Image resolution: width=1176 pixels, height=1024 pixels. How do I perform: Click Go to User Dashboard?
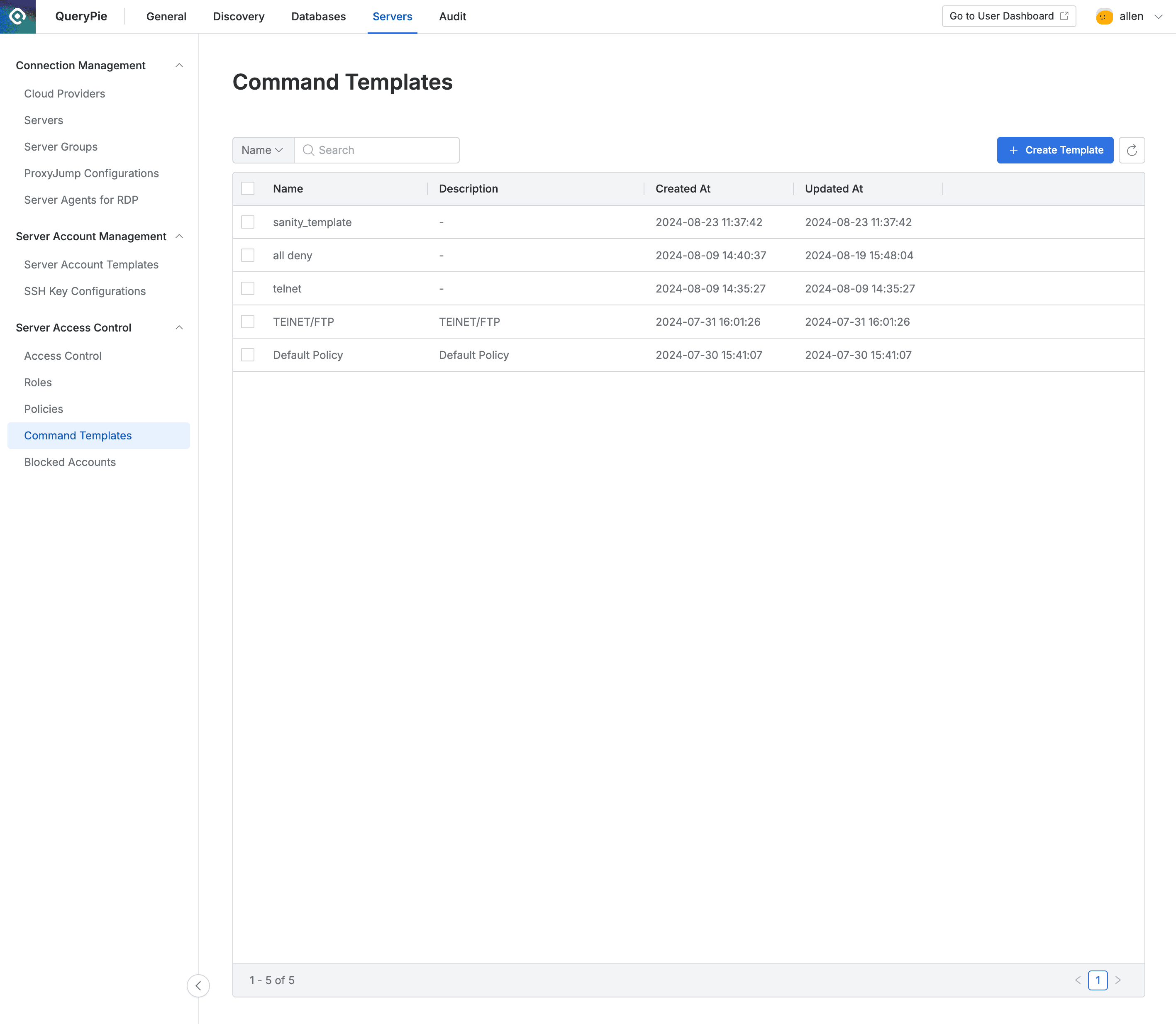pos(1001,15)
